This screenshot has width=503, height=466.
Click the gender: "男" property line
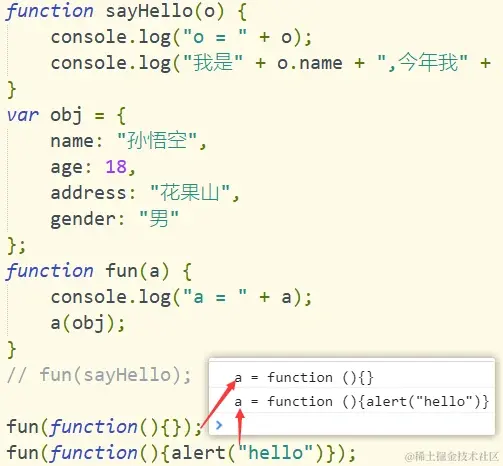(x=115, y=219)
